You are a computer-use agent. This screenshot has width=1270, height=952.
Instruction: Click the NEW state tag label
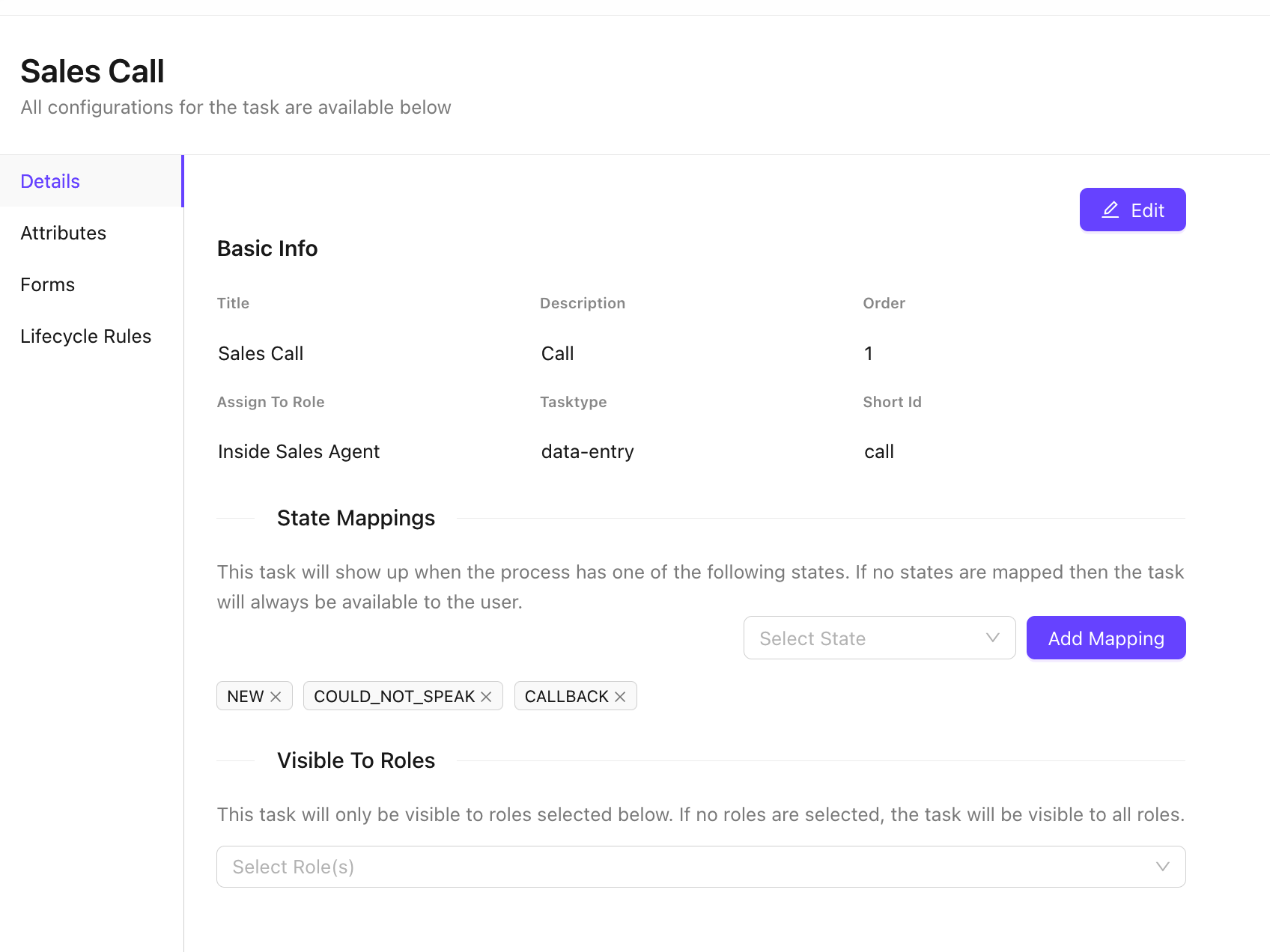246,697
